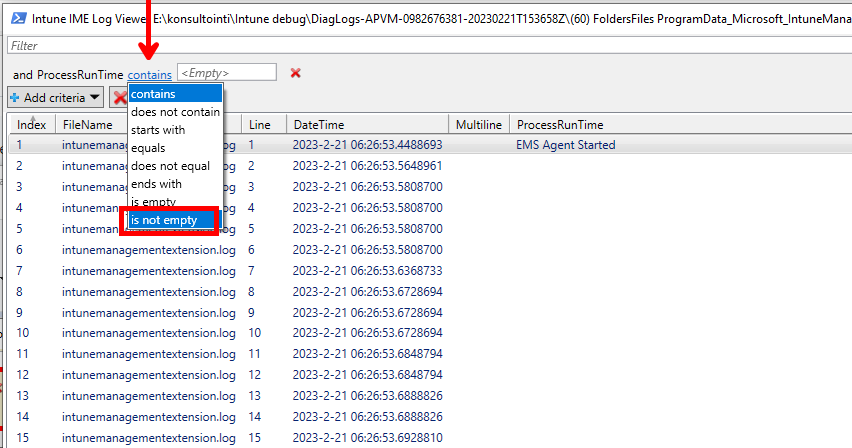Select 'is empty' operator
The height and width of the screenshot is (448, 852).
176,202
